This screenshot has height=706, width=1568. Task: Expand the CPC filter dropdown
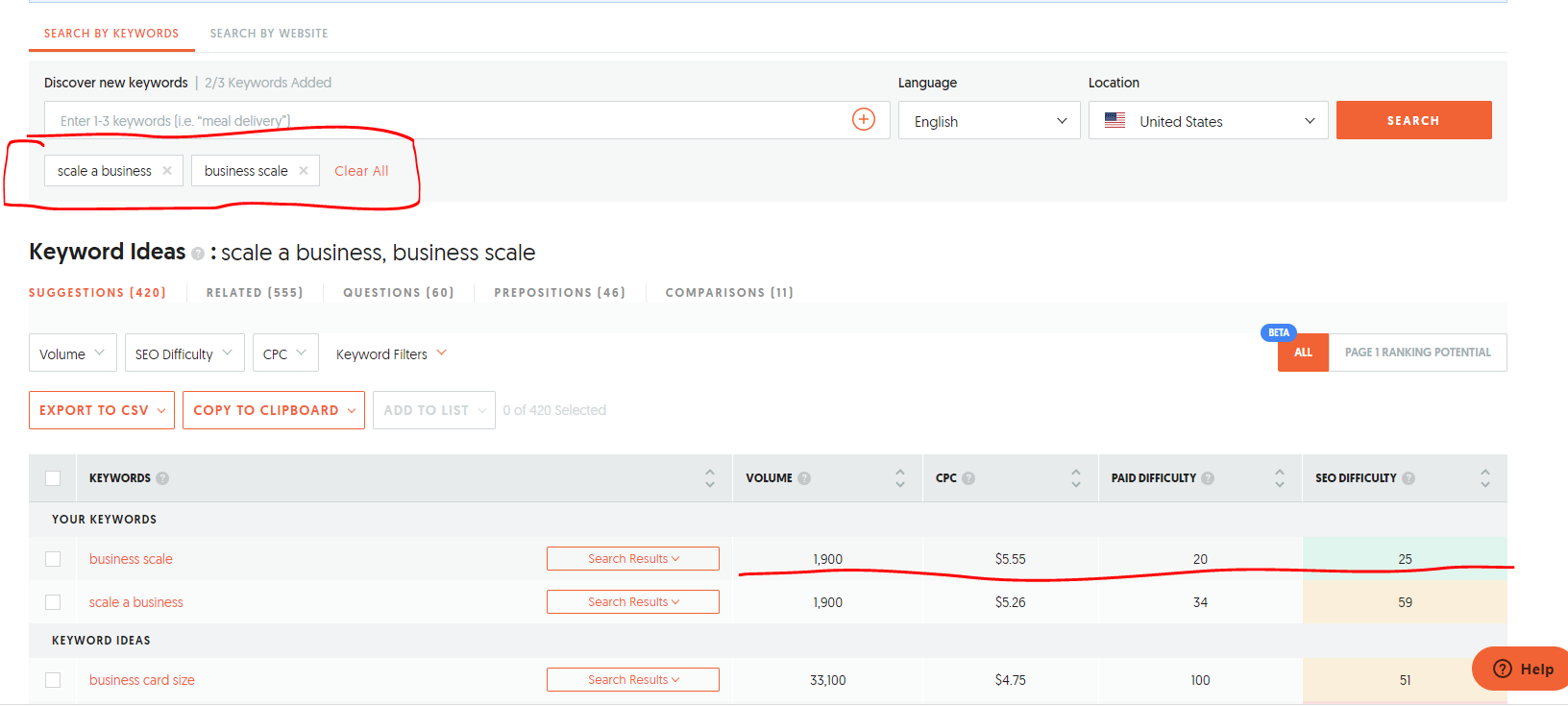tap(285, 353)
